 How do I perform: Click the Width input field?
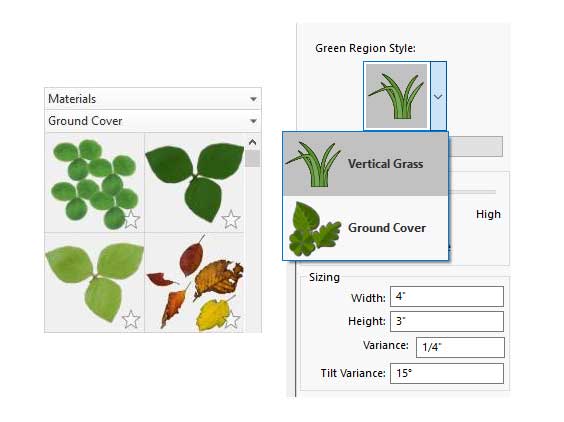click(447, 297)
